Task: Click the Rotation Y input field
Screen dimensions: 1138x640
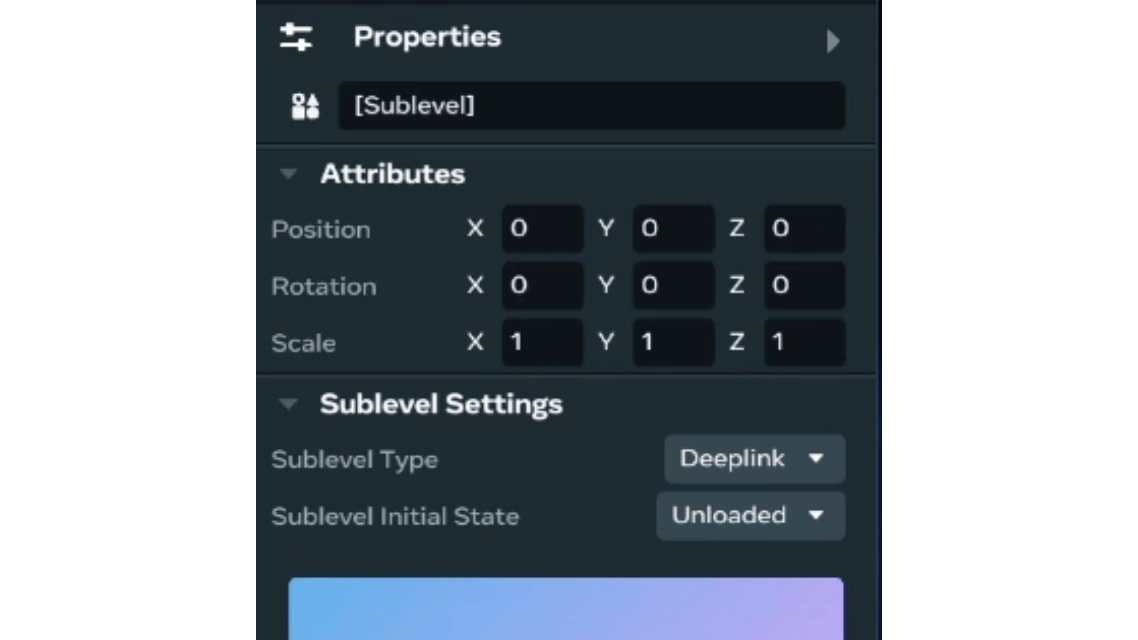Action: click(x=673, y=286)
